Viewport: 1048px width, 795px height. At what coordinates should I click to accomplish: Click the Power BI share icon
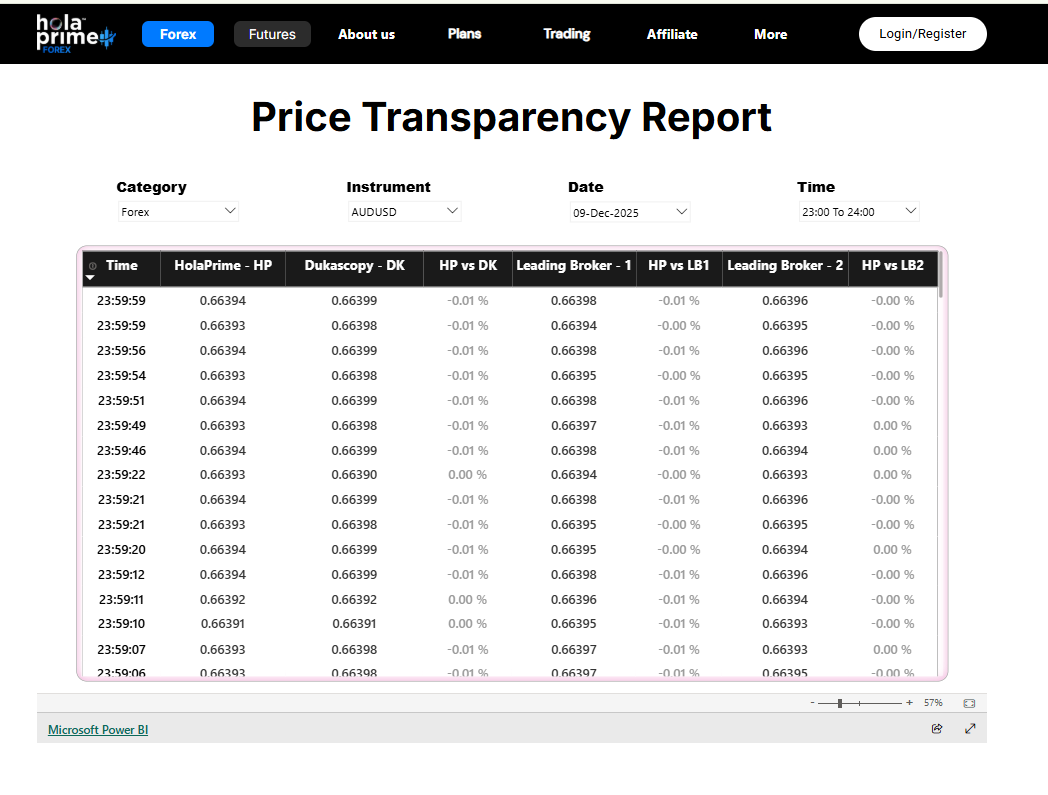pos(937,729)
